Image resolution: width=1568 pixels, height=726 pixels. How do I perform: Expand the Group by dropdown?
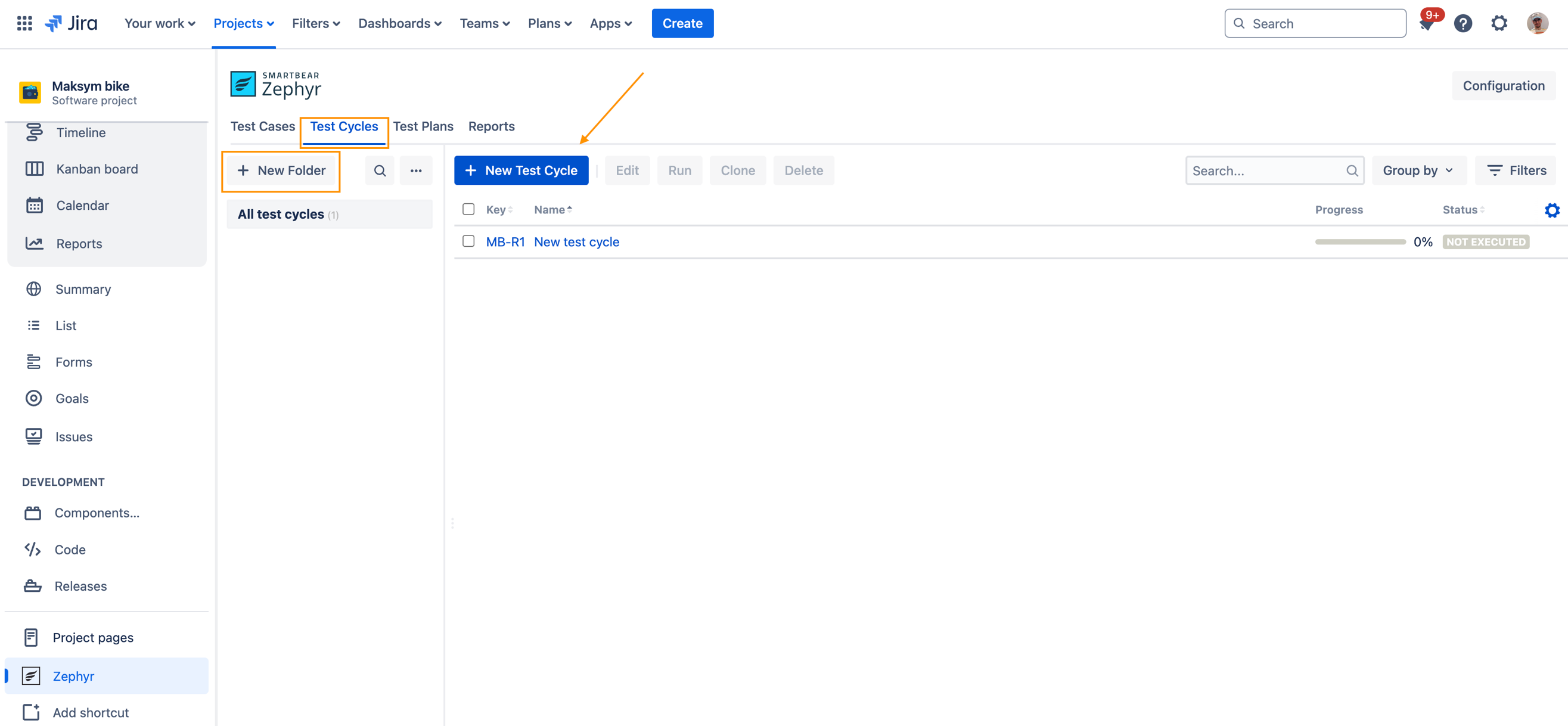[x=1418, y=170]
